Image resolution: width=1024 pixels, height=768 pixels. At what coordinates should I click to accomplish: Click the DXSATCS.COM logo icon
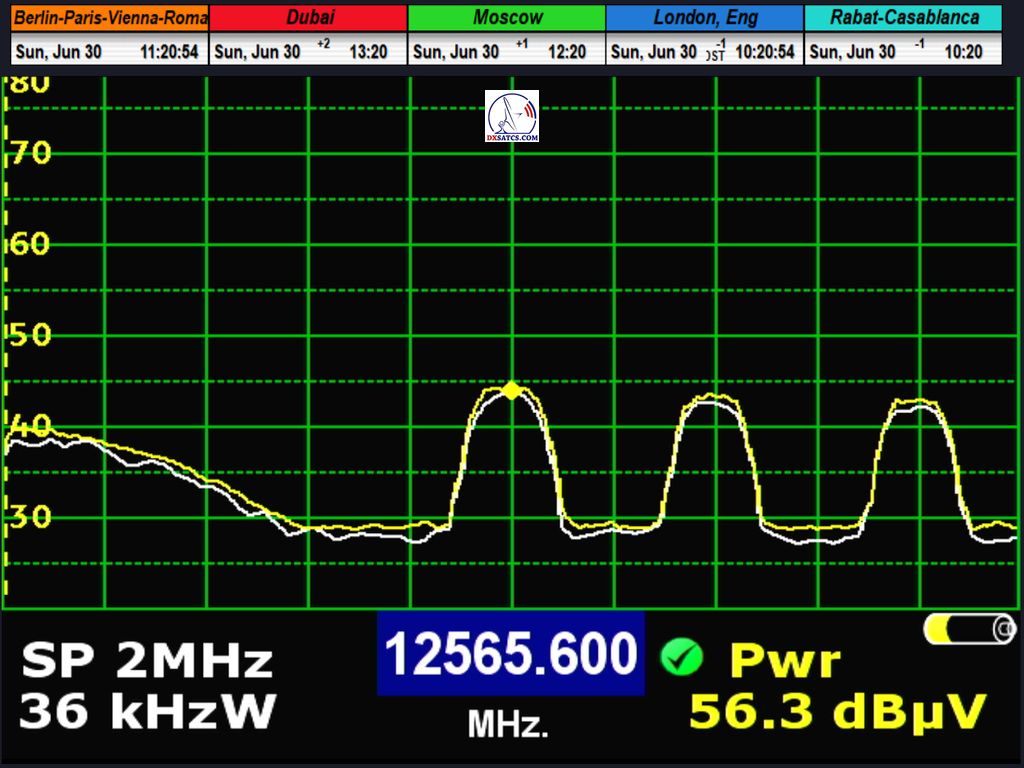tap(512, 116)
